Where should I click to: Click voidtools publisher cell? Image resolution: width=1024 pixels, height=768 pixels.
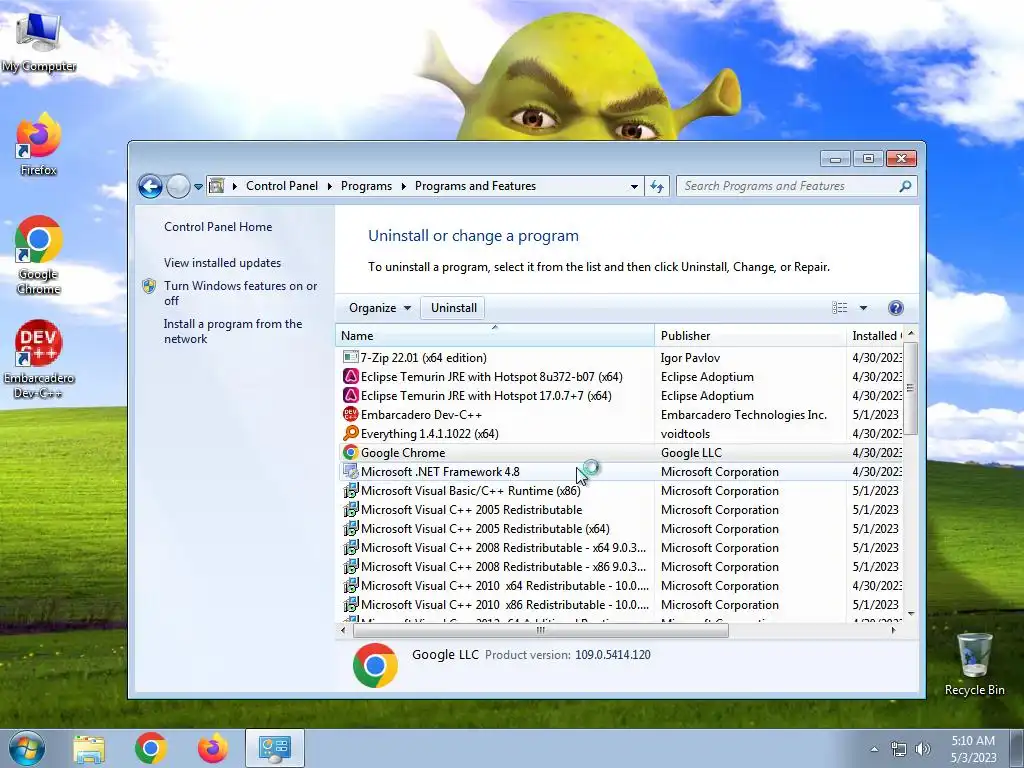750,434
